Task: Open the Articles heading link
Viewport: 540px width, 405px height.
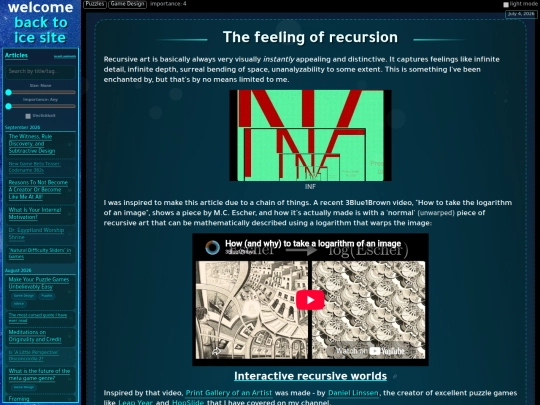Action: (16, 55)
